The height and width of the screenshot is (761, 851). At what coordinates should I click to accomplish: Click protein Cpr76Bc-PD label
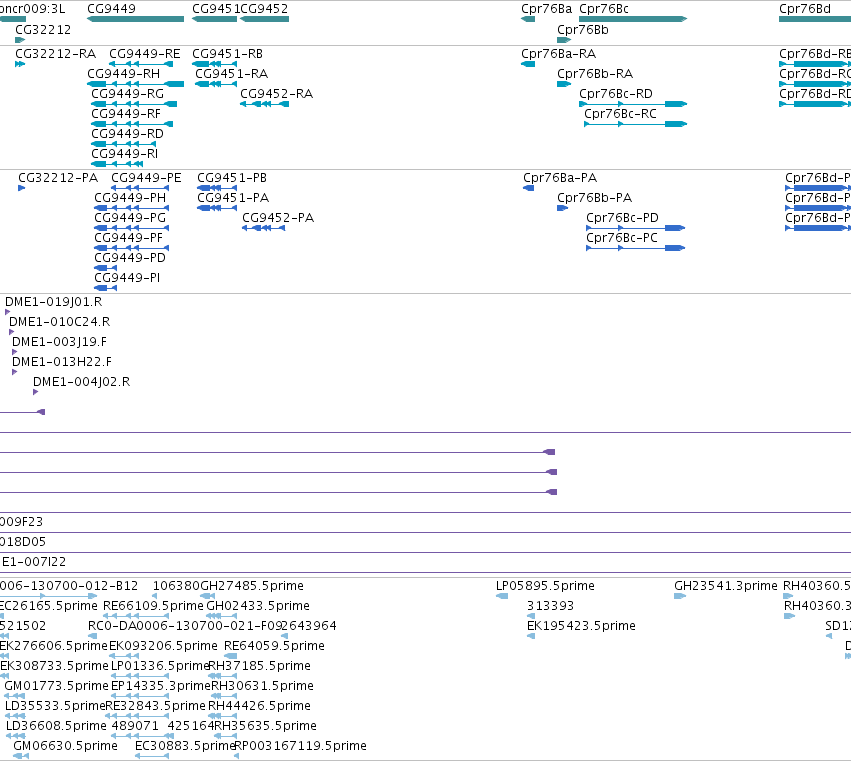(x=623, y=218)
